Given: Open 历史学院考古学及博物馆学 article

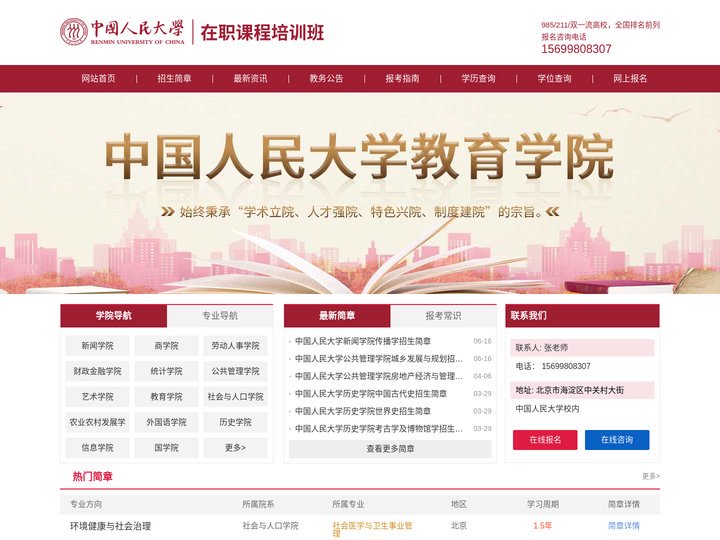Looking at the screenshot, I should click(x=378, y=428).
